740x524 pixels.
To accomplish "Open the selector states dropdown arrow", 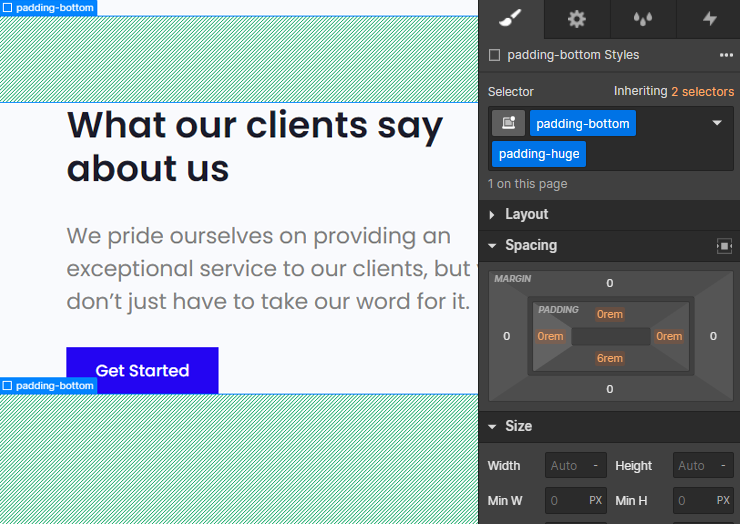I will point(717,123).
